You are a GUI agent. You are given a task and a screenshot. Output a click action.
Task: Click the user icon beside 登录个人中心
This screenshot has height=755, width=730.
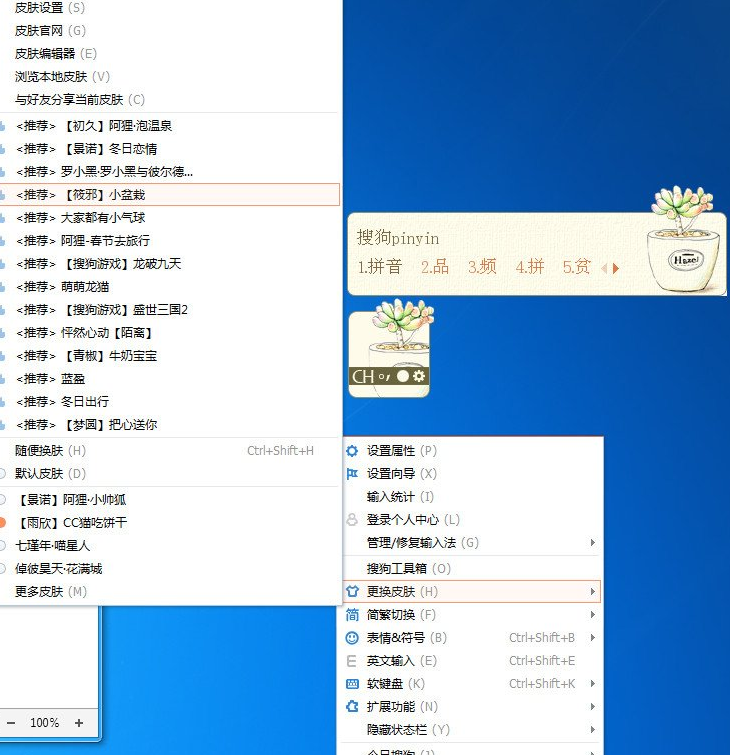point(352,520)
